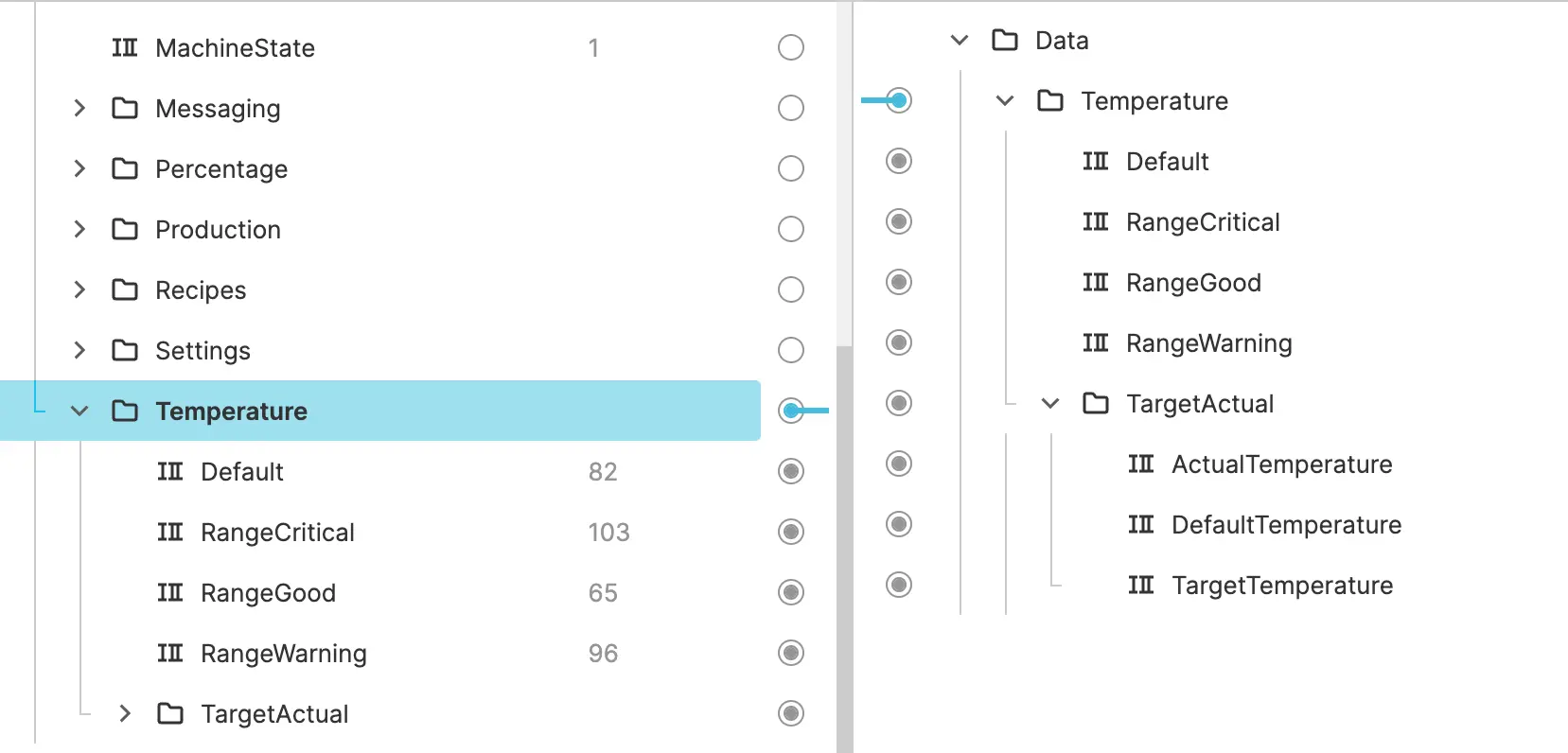Click the left panel vertical scrollbar
This screenshot has width=1568, height=753.
point(844,549)
